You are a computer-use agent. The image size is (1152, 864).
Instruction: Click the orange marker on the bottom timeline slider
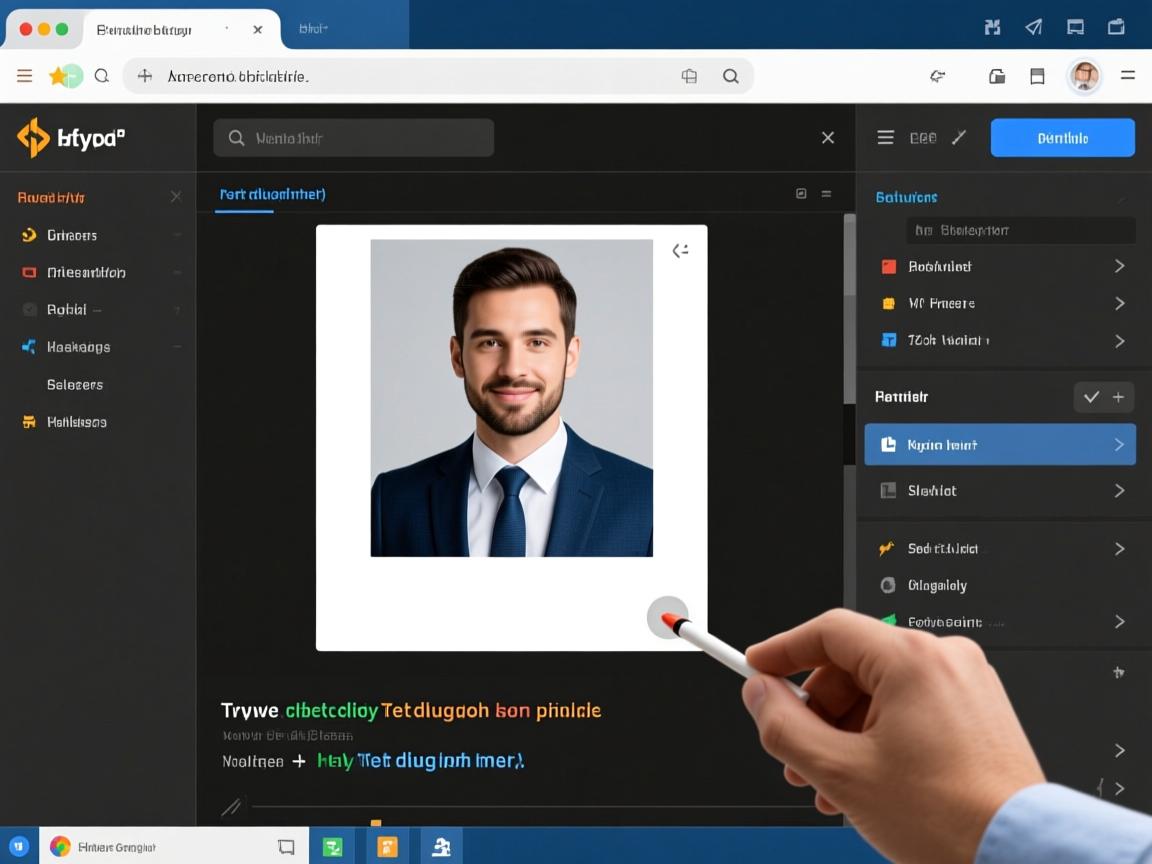click(x=376, y=823)
